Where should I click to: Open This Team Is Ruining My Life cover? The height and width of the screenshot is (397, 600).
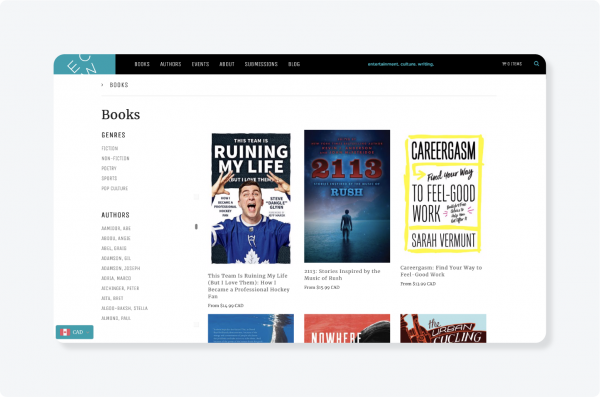(251, 198)
